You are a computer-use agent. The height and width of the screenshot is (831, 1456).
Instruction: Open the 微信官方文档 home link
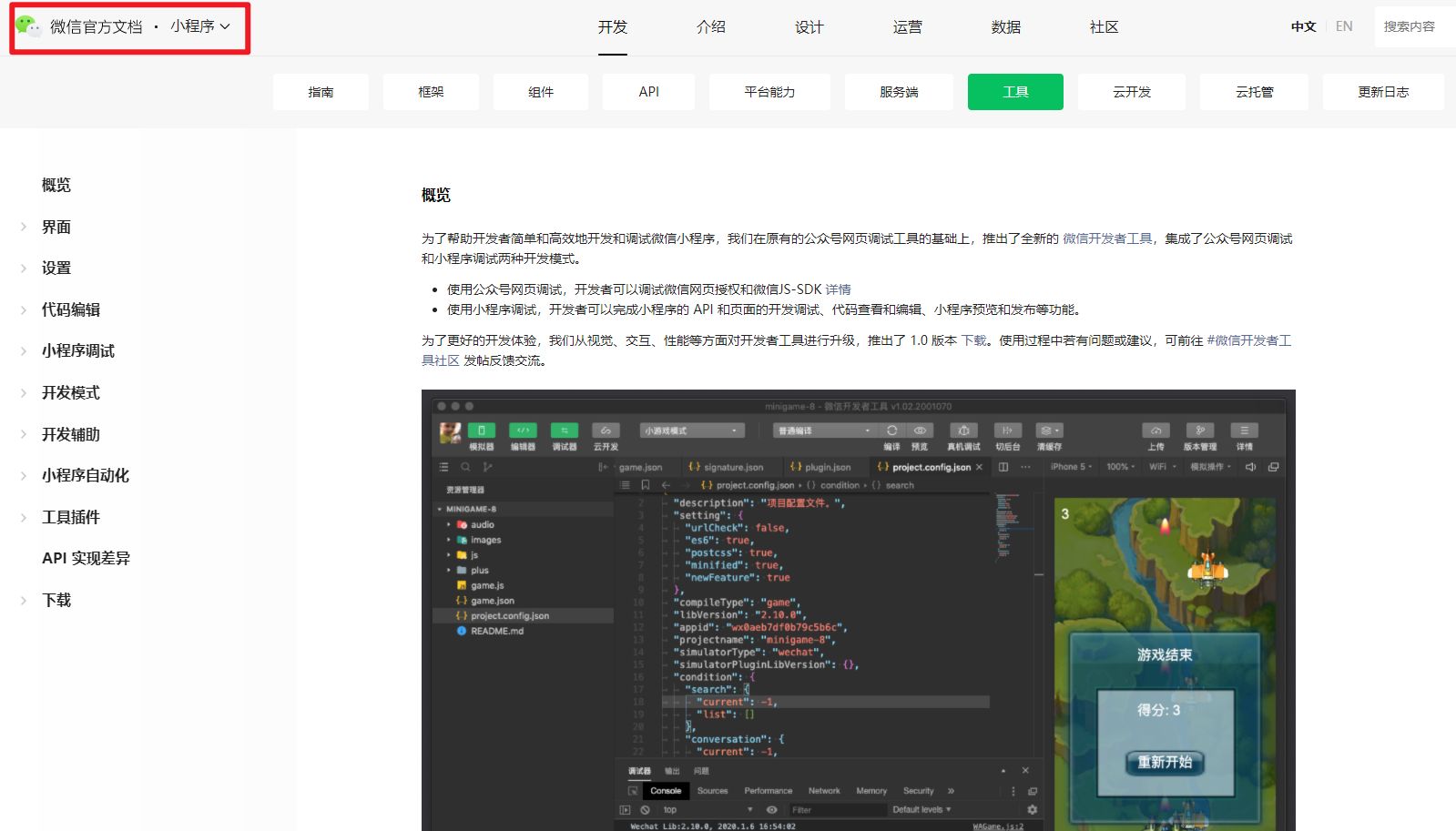[96, 27]
